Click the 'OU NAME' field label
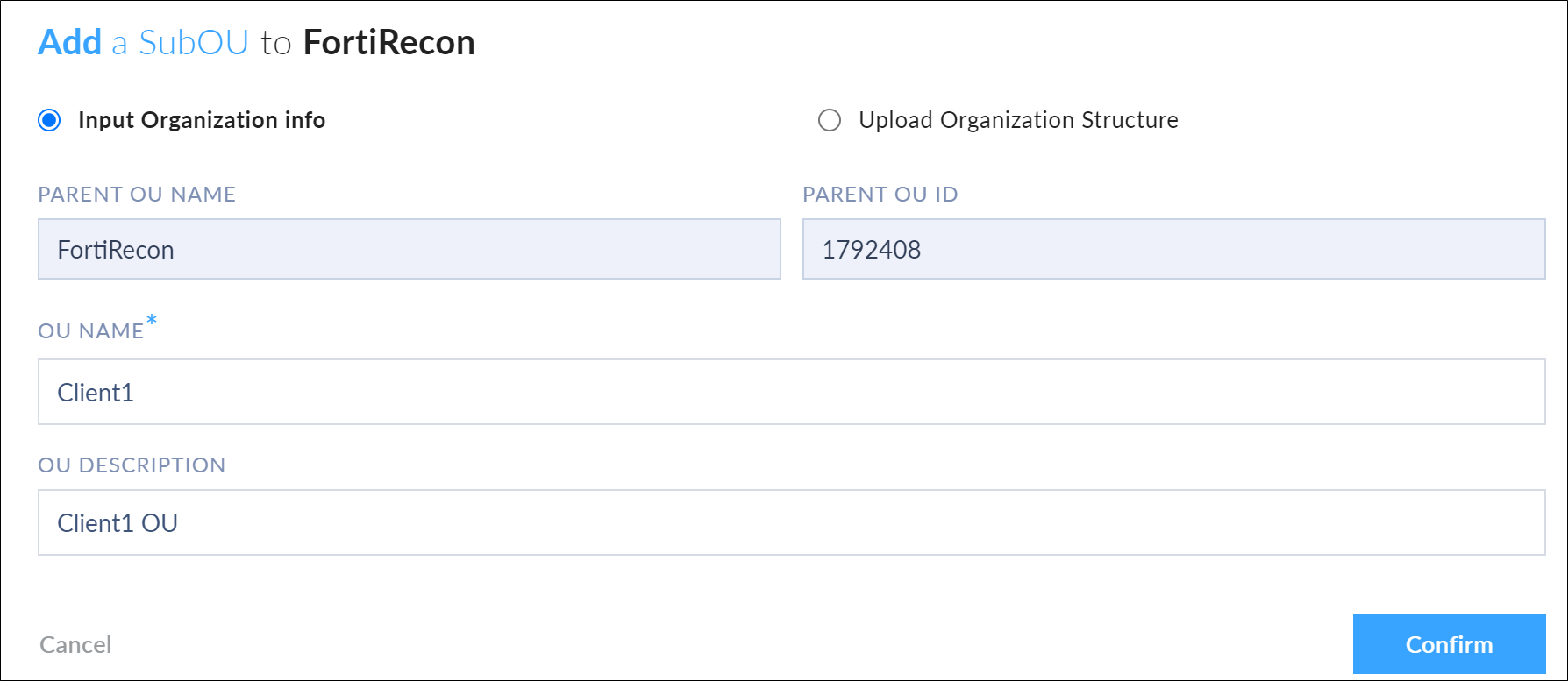The height and width of the screenshot is (681, 1568). 90,331
